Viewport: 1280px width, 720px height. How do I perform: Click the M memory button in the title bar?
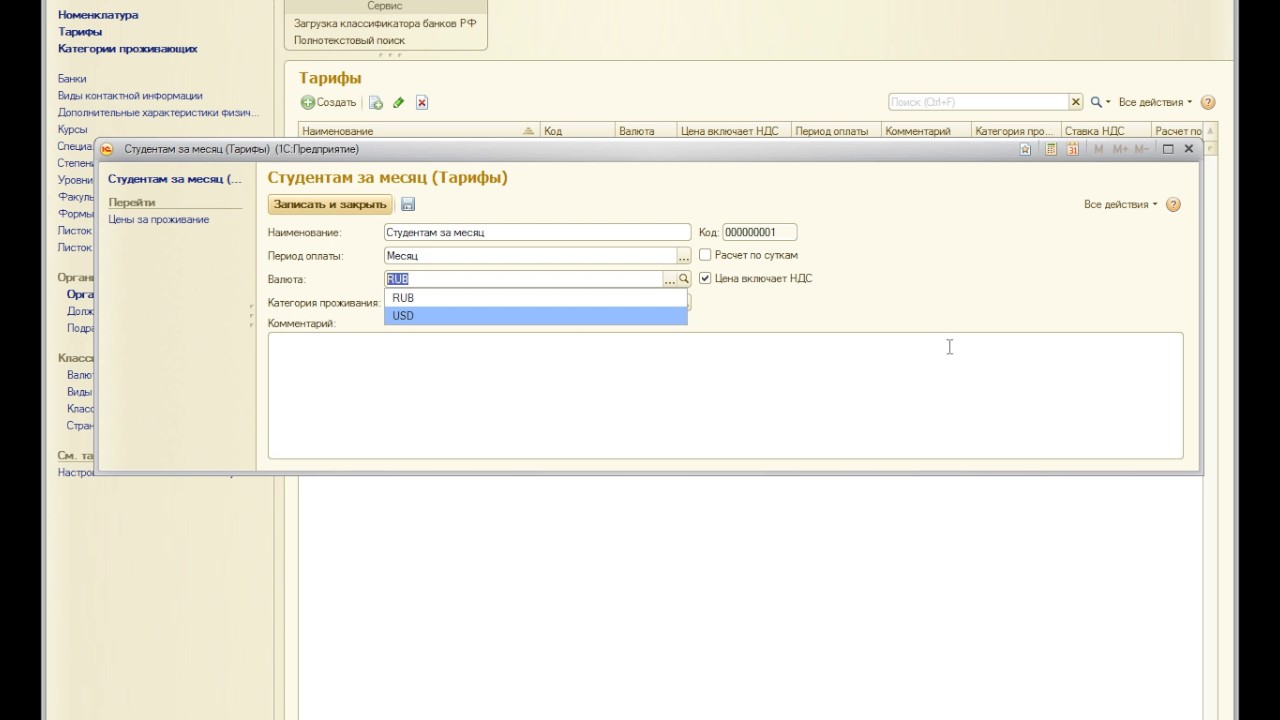1099,149
